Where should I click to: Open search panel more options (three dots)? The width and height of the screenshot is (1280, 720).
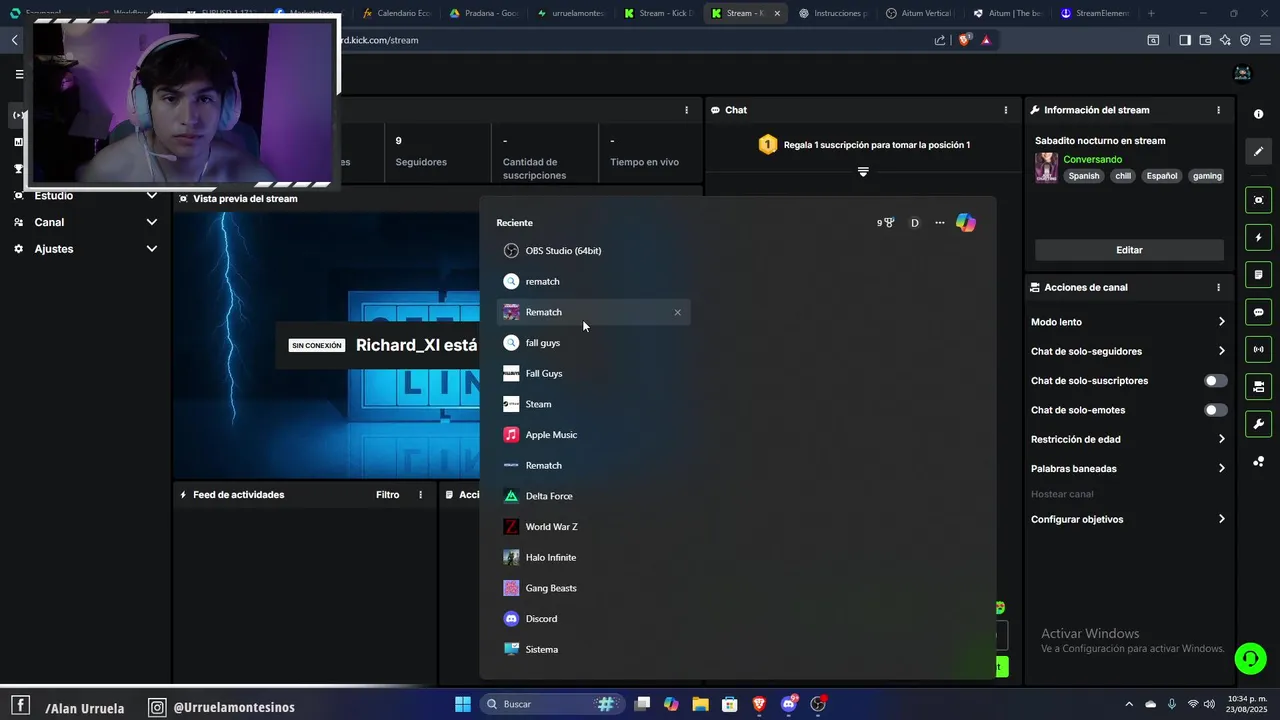pos(939,223)
